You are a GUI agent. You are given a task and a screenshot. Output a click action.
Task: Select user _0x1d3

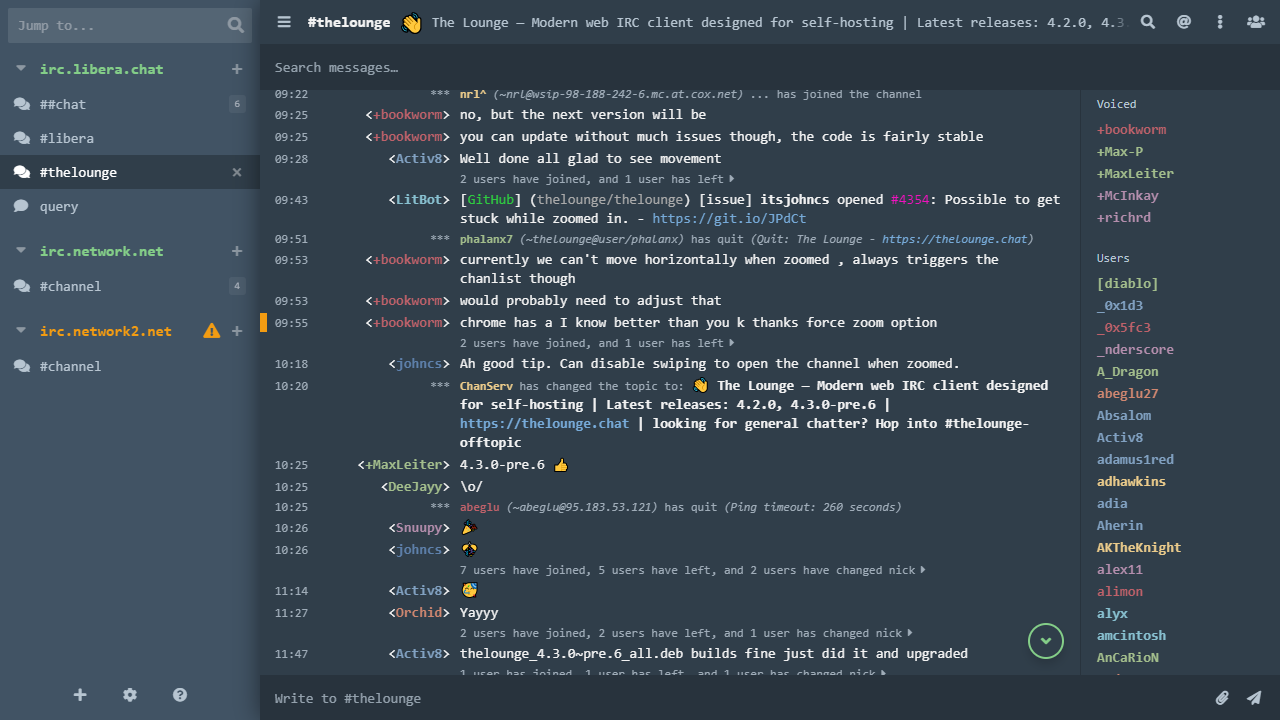pyautogui.click(x=1120, y=306)
